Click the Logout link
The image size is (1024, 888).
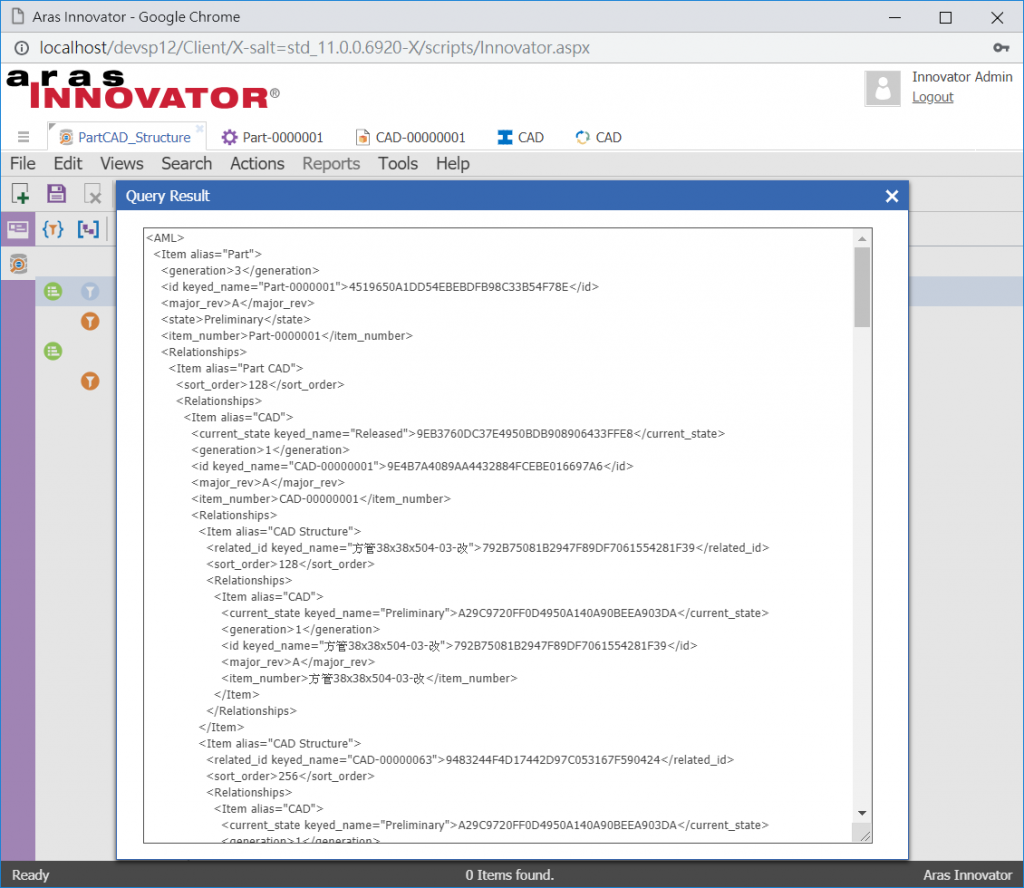point(933,97)
